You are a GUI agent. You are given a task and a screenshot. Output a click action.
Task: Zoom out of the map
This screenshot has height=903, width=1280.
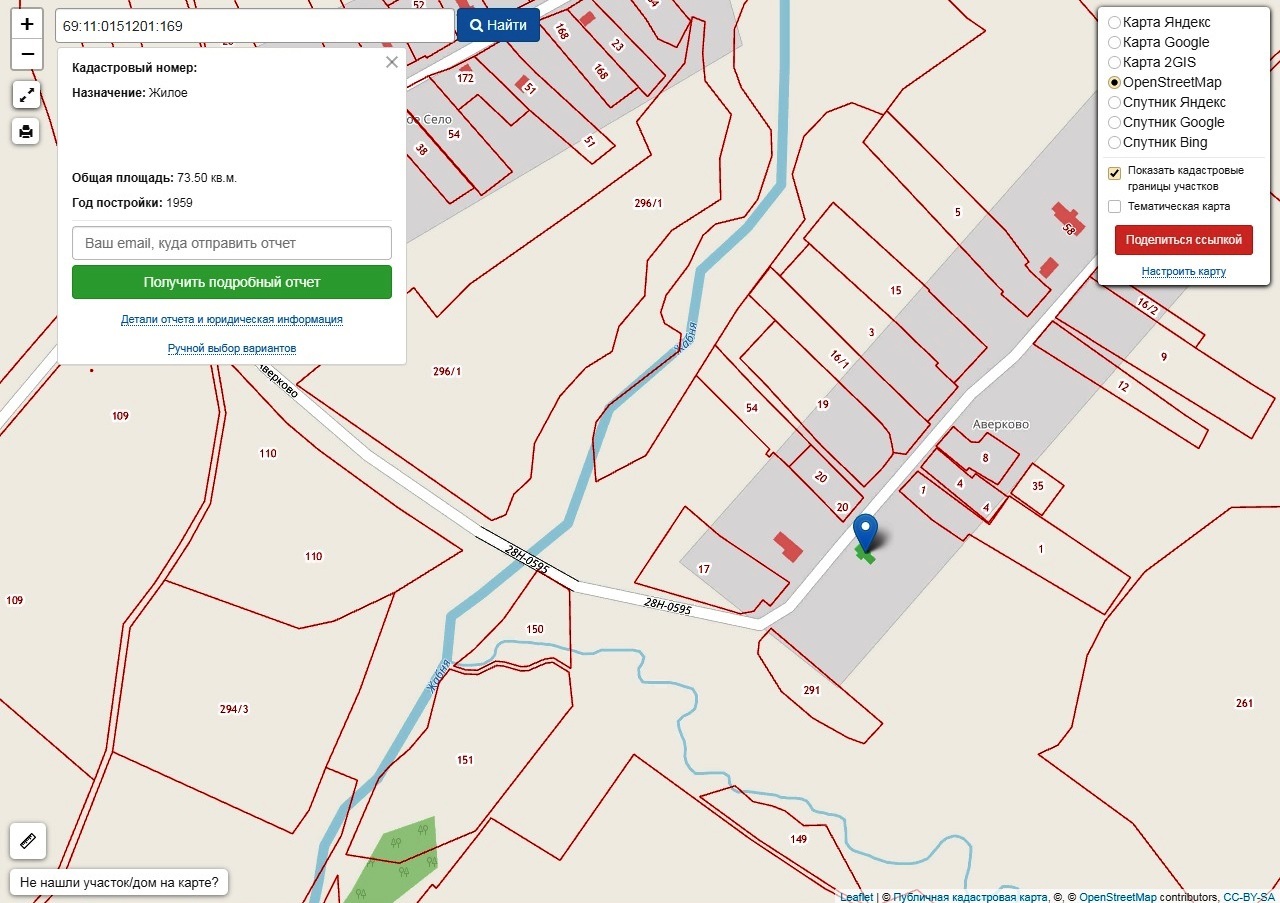coord(27,54)
